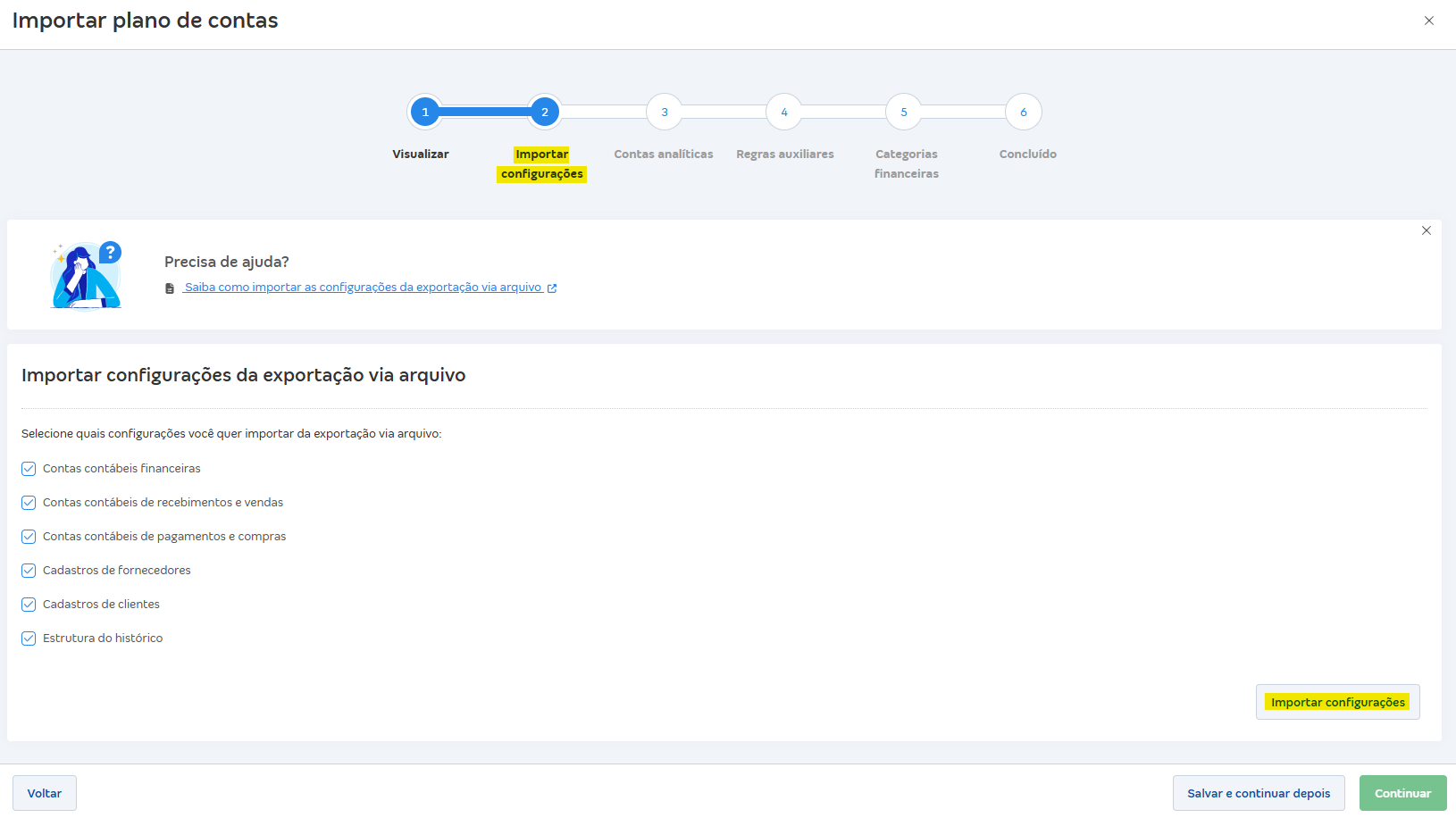Click the highlighted 'Importar configurações' button
Viewport: 1456px width, 818px height.
point(1337,702)
